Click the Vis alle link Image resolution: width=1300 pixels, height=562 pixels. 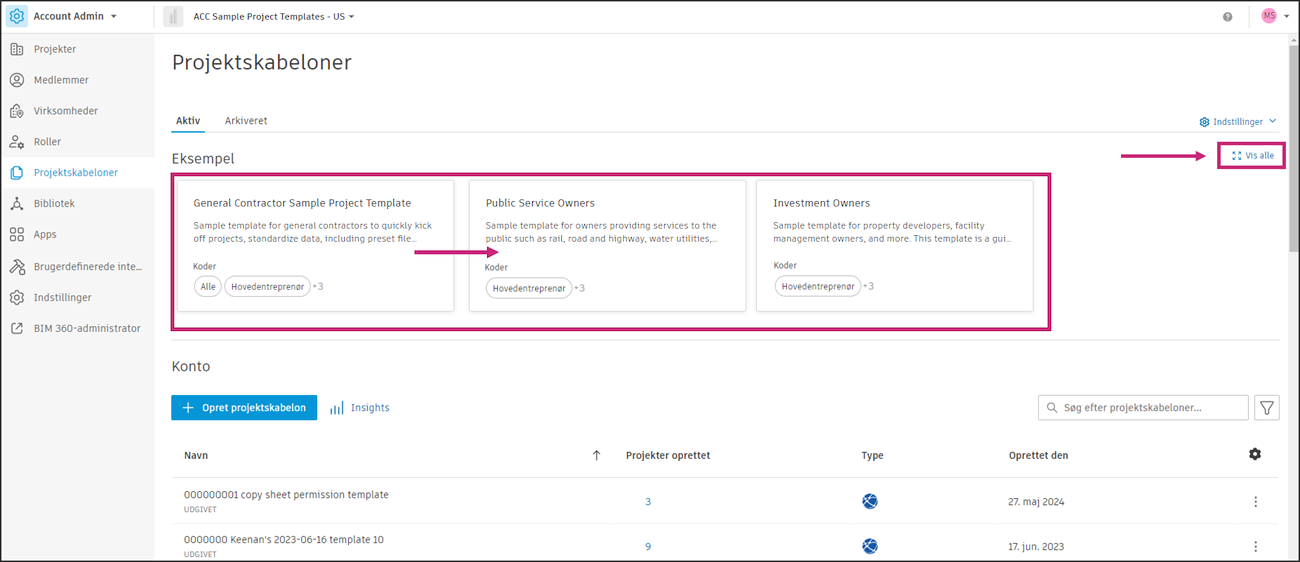[1253, 156]
